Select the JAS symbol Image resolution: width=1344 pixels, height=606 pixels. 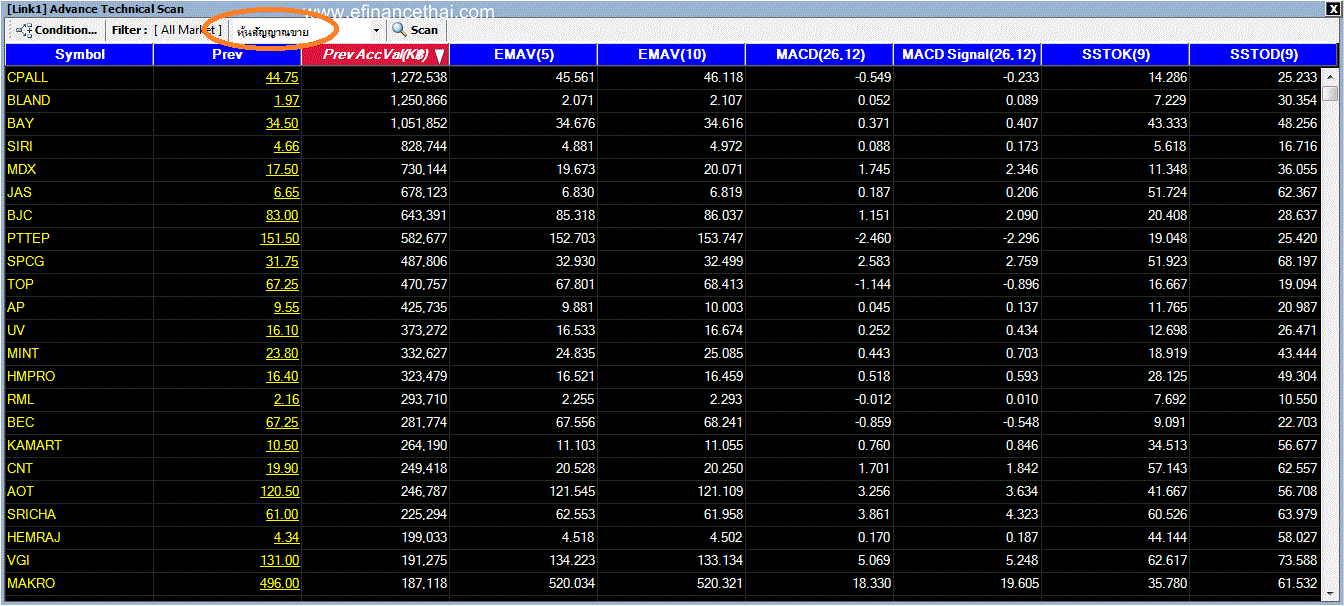[19, 192]
